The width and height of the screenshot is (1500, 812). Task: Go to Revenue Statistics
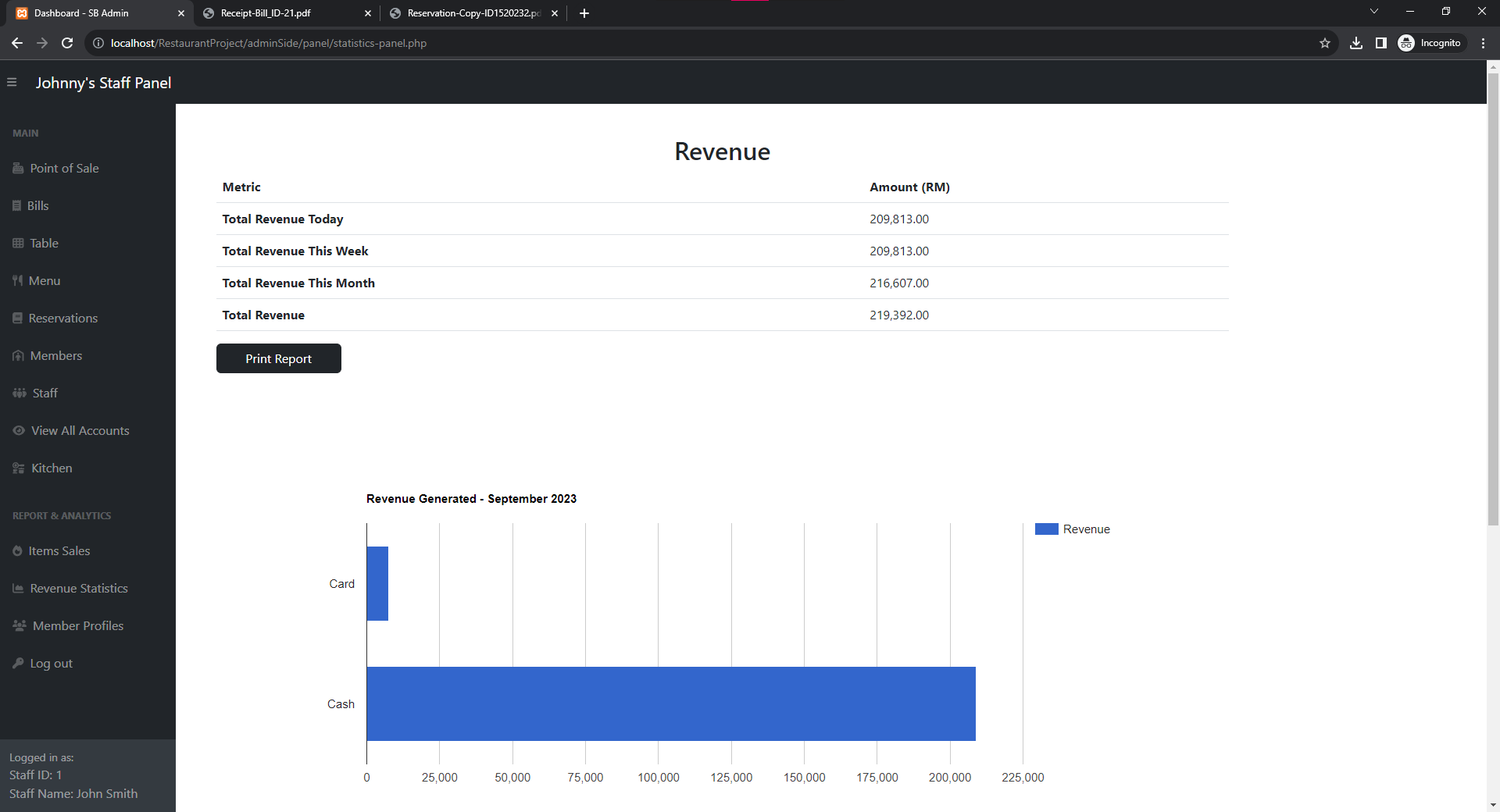tap(78, 588)
